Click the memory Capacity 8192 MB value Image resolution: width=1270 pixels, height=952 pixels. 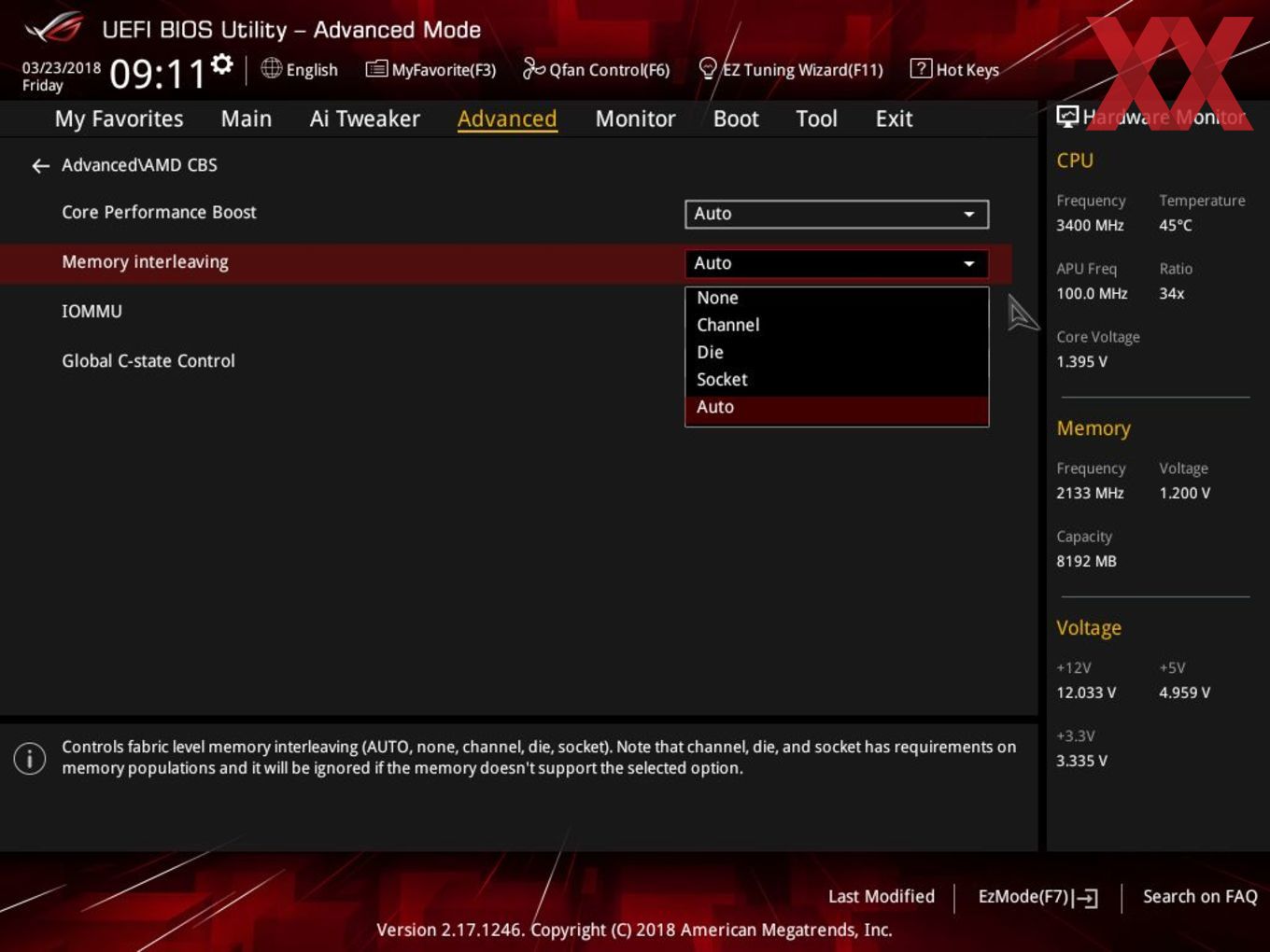1086,561
